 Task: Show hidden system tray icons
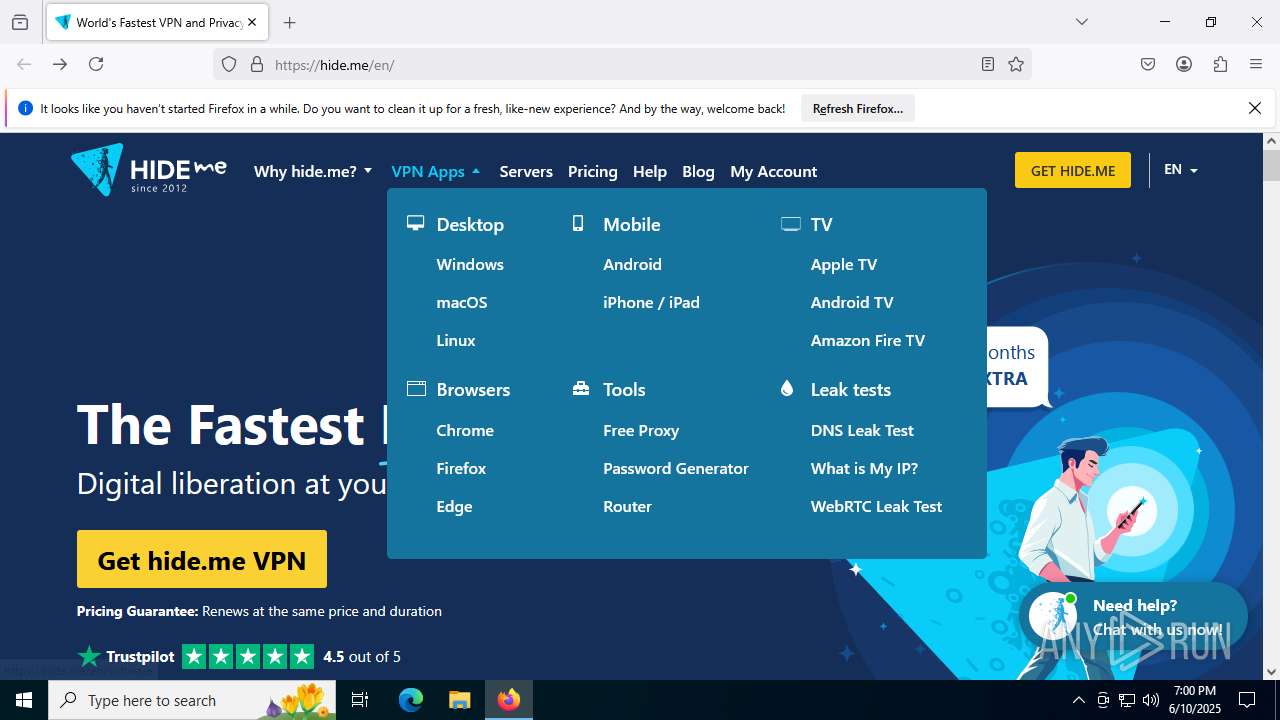click(x=1078, y=700)
